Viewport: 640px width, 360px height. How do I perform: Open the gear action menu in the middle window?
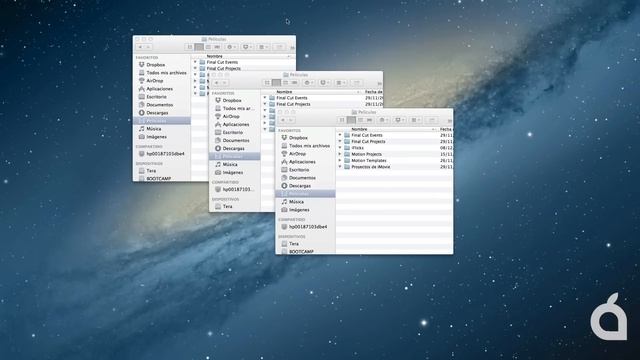coord(309,83)
